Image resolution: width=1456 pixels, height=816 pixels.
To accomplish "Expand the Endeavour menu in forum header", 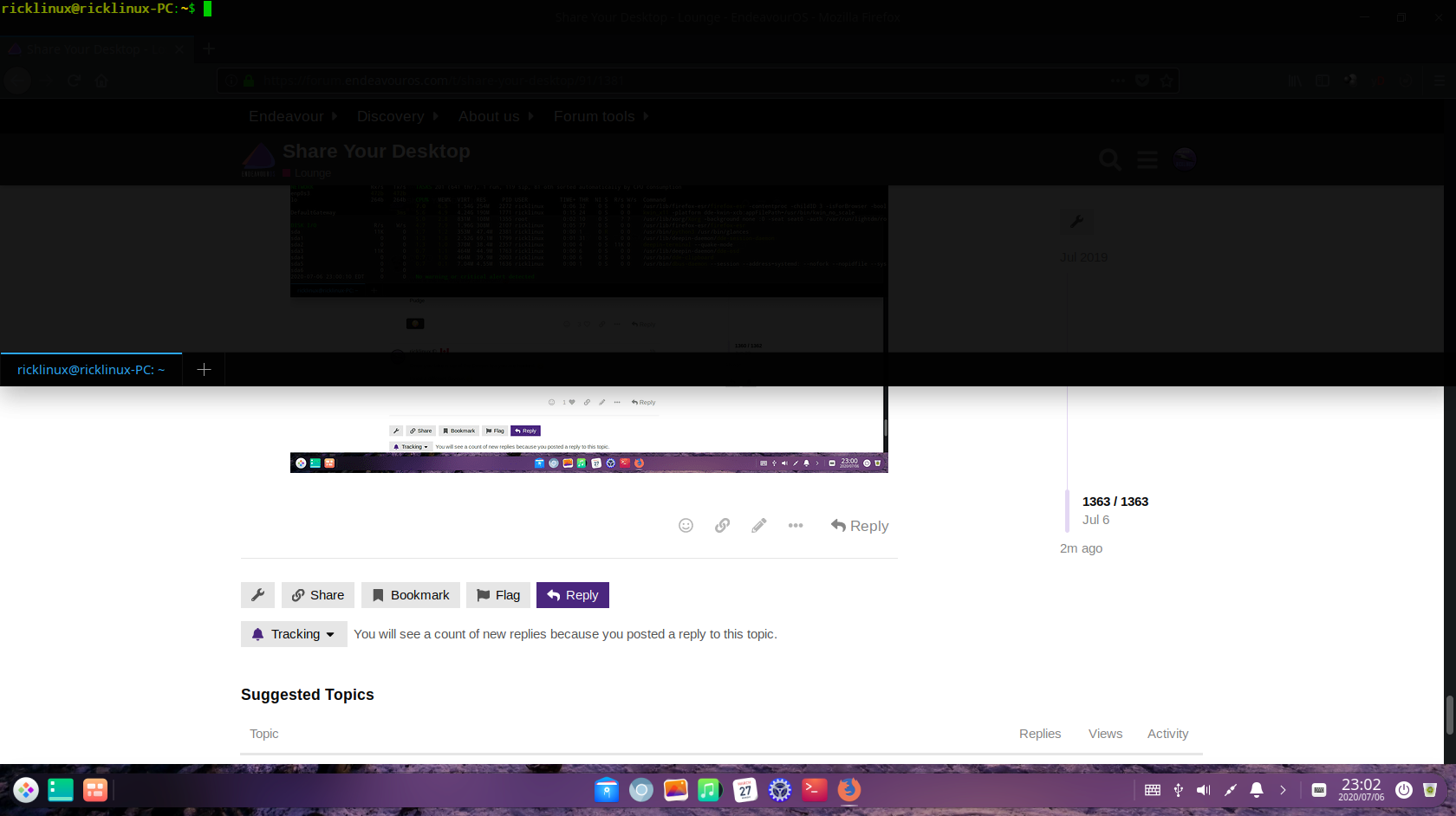I will point(293,116).
